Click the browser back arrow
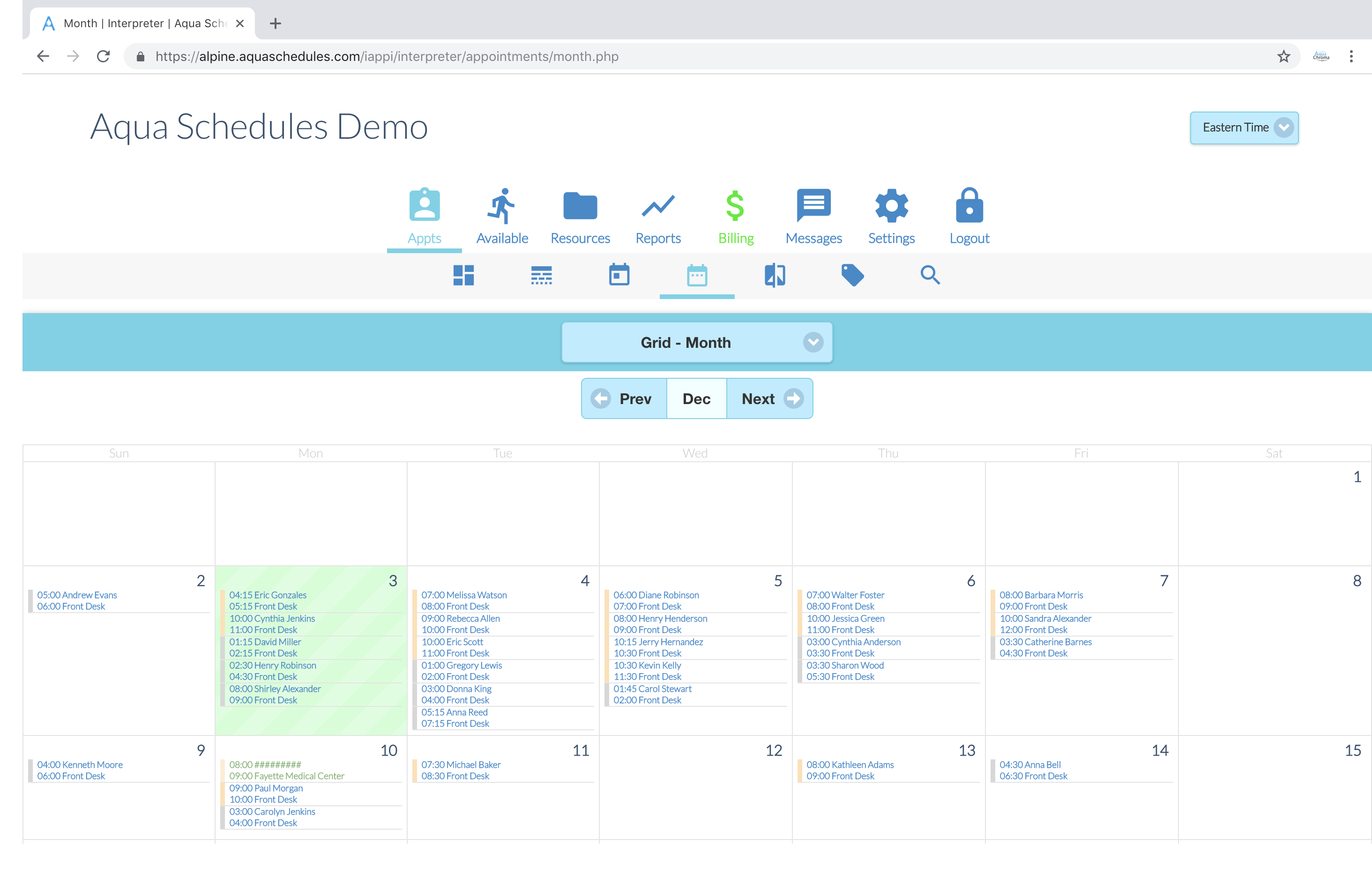1372x870 pixels. (x=43, y=56)
